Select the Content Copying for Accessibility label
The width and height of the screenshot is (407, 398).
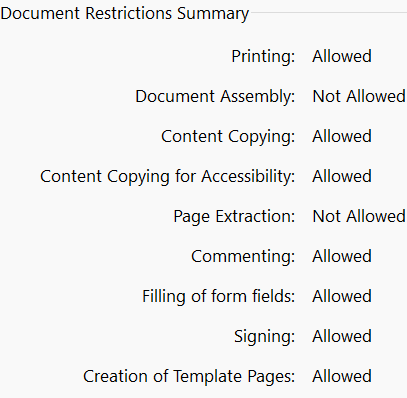168,177
